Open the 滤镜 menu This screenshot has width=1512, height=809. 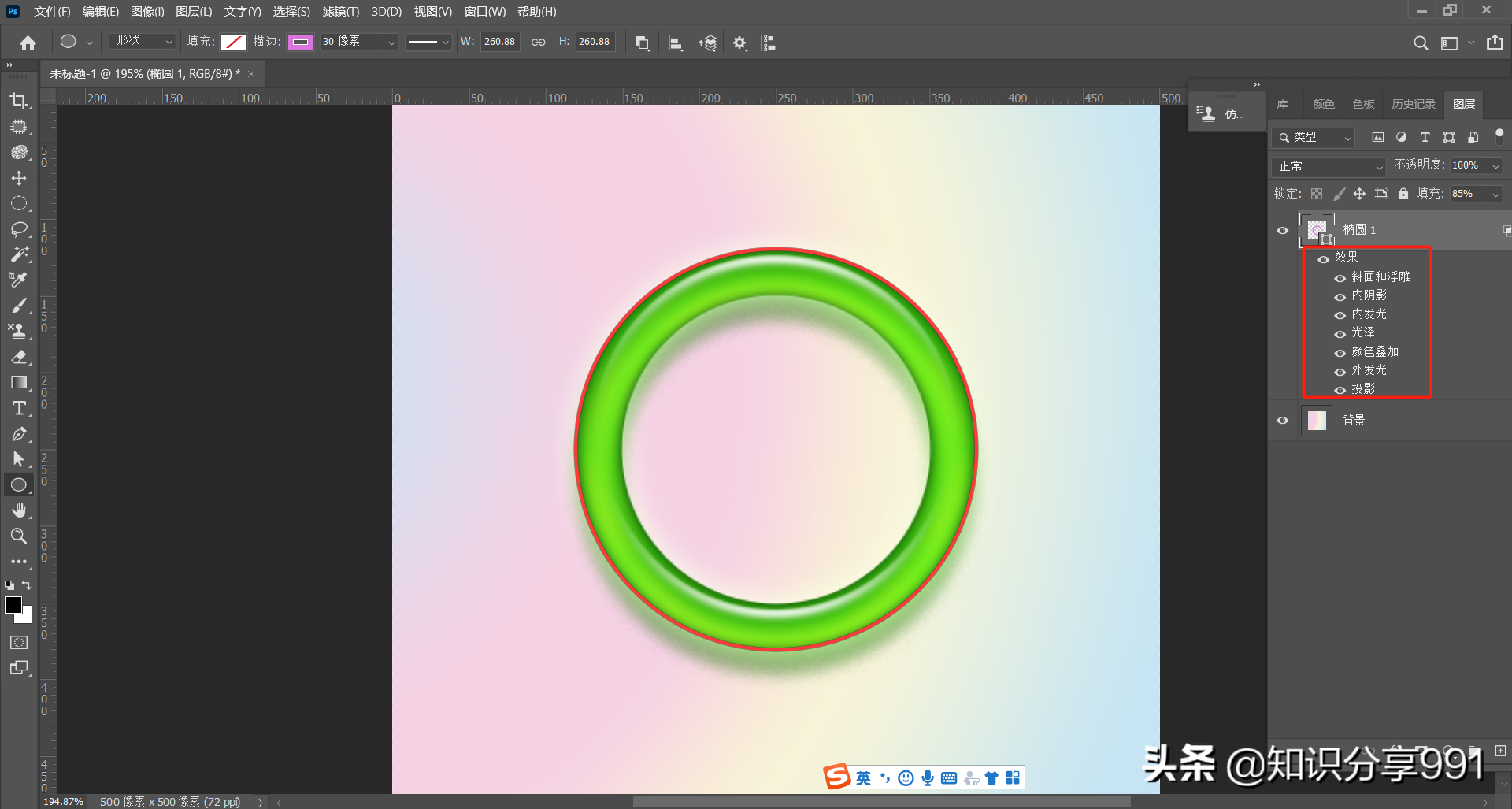(x=340, y=12)
